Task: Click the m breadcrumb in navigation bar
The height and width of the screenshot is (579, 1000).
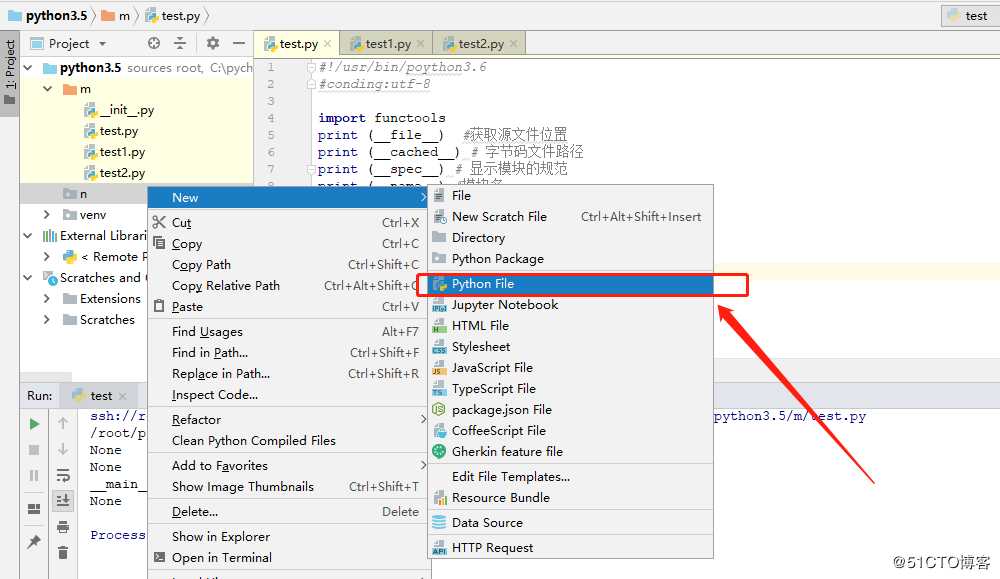Action: click(116, 15)
